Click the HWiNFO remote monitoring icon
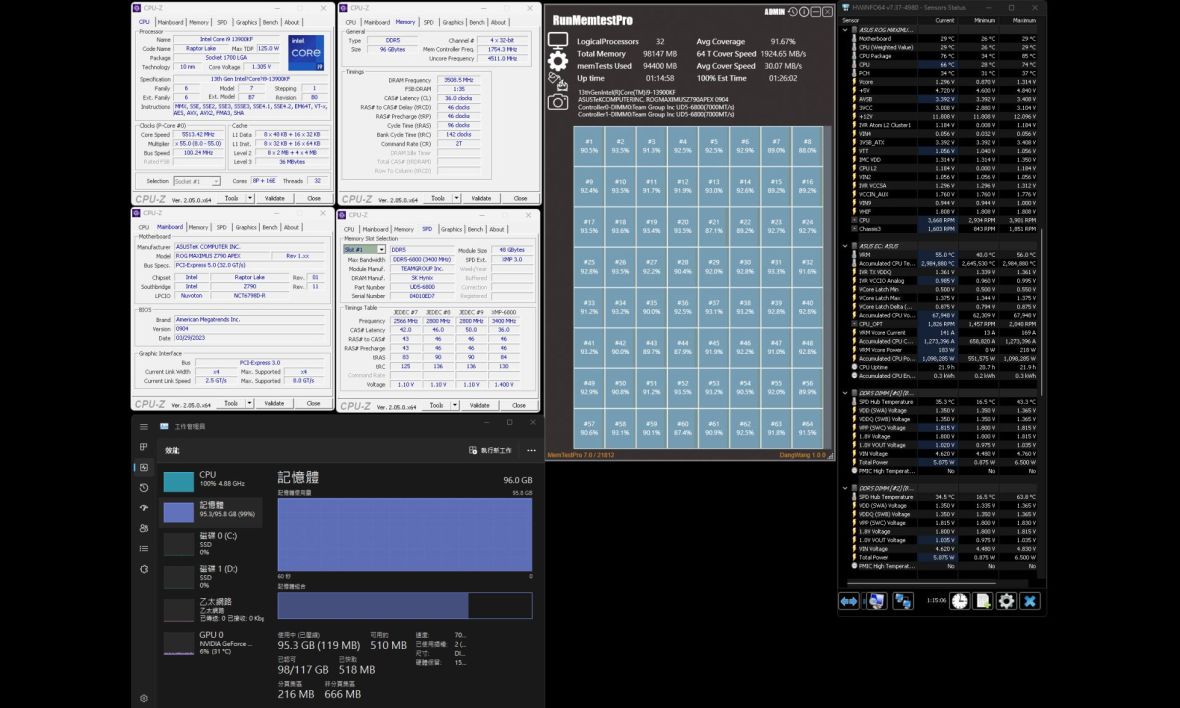Screen dimensions: 1180x708 point(904,601)
